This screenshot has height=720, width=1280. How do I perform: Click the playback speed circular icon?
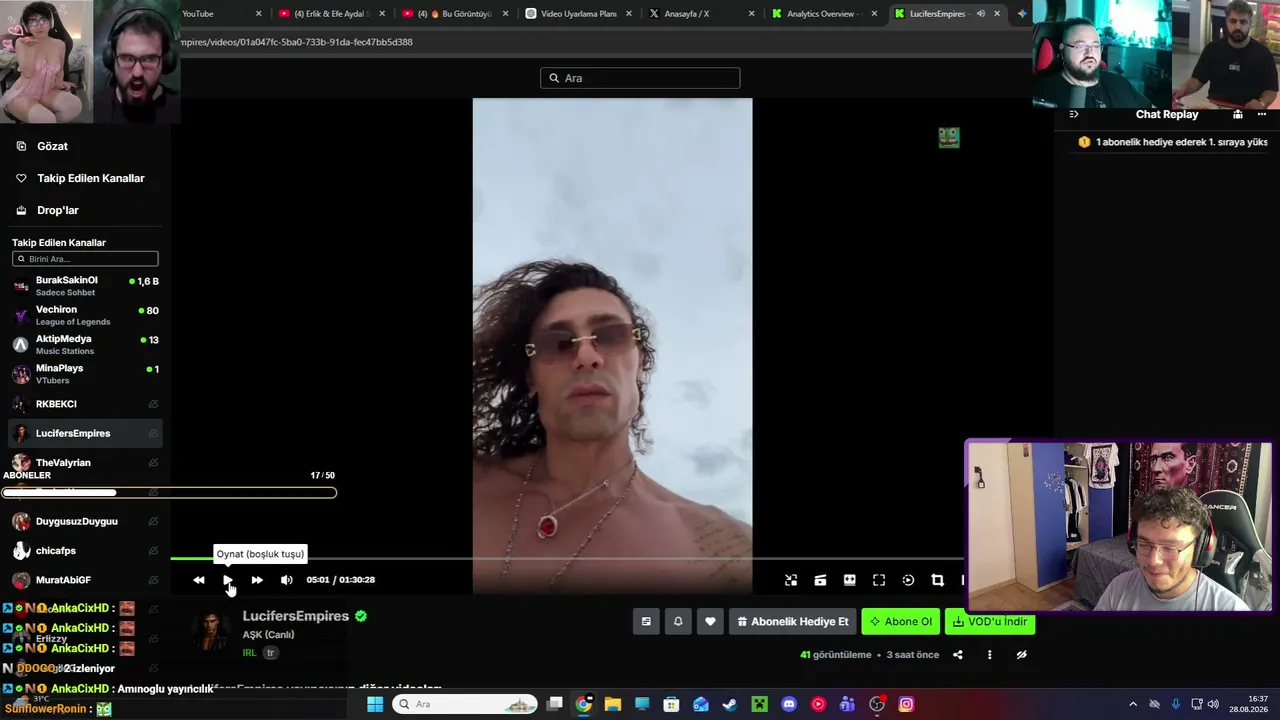[908, 580]
